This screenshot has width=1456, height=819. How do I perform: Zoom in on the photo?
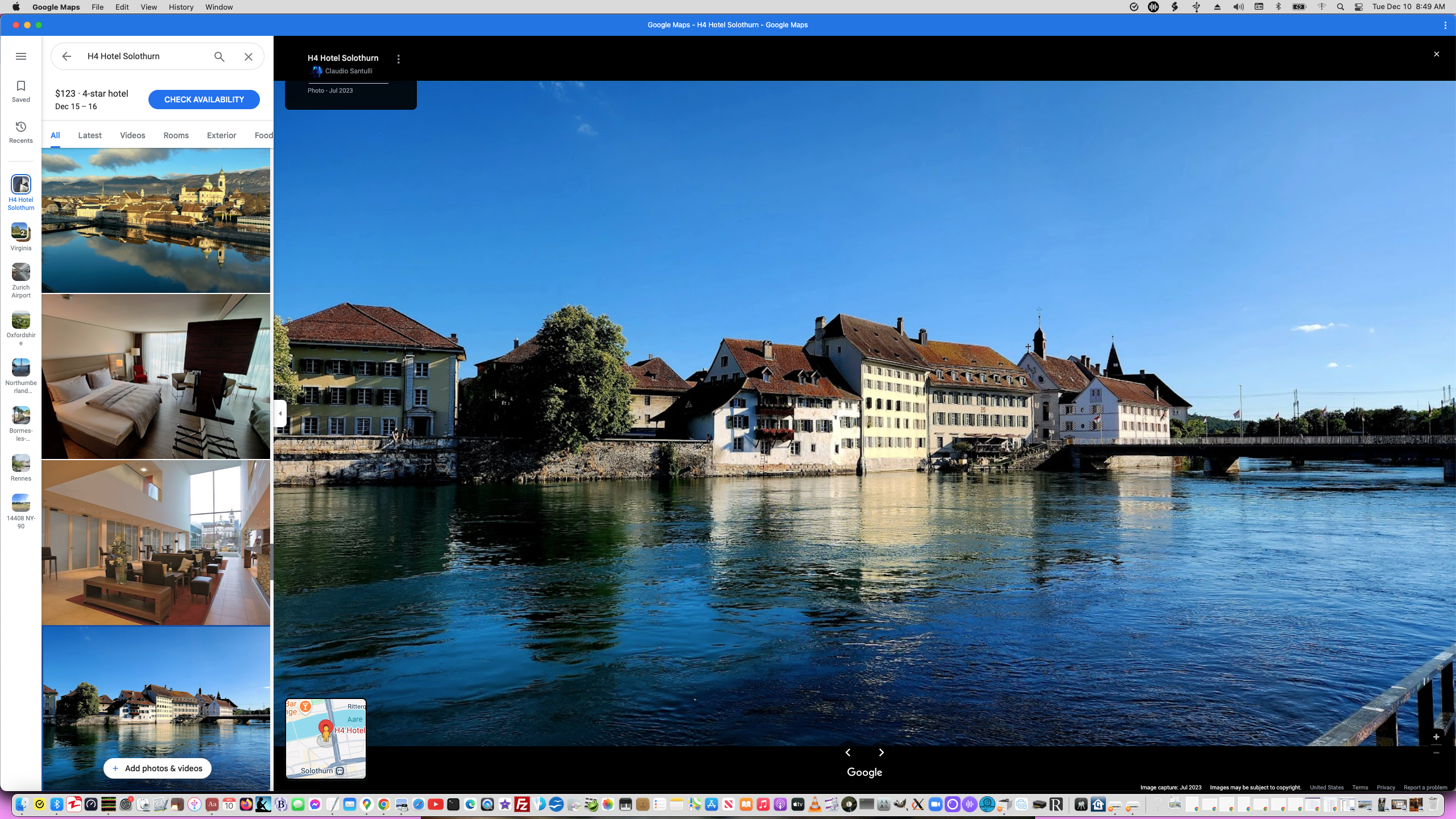[x=1436, y=737]
